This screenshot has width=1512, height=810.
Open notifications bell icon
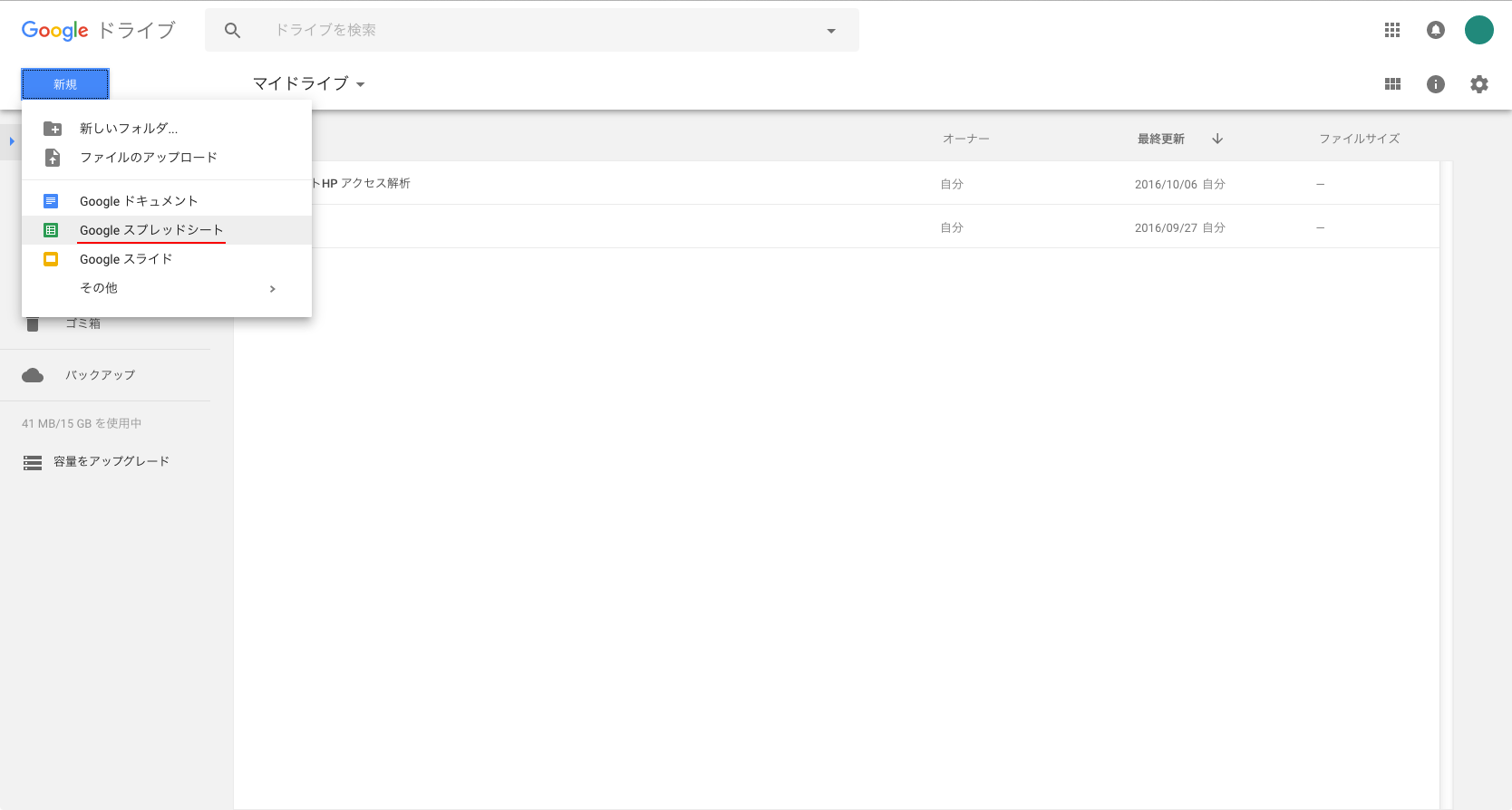(1436, 30)
